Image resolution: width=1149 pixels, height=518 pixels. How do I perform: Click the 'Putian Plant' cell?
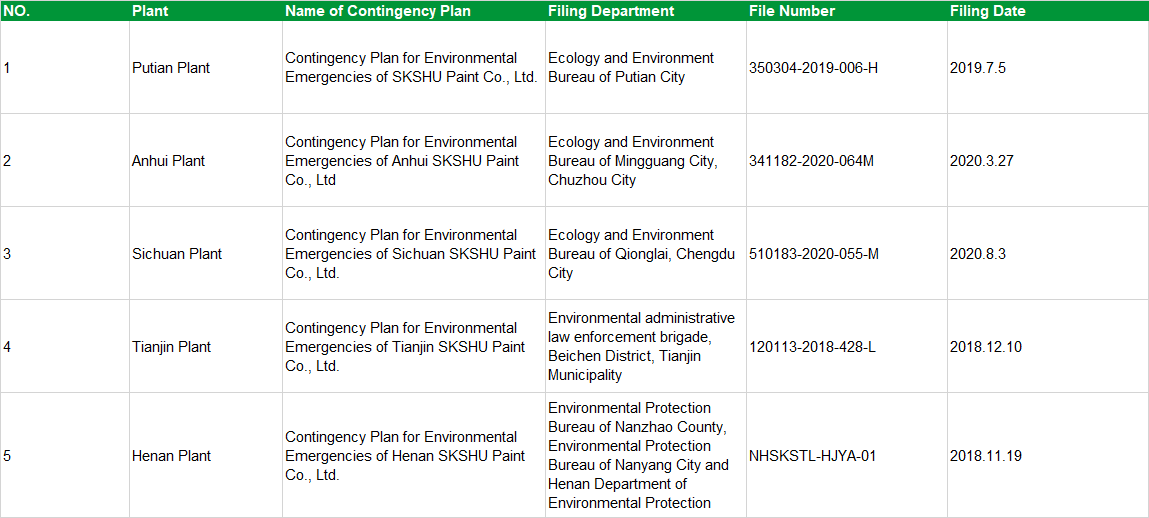(x=171, y=68)
